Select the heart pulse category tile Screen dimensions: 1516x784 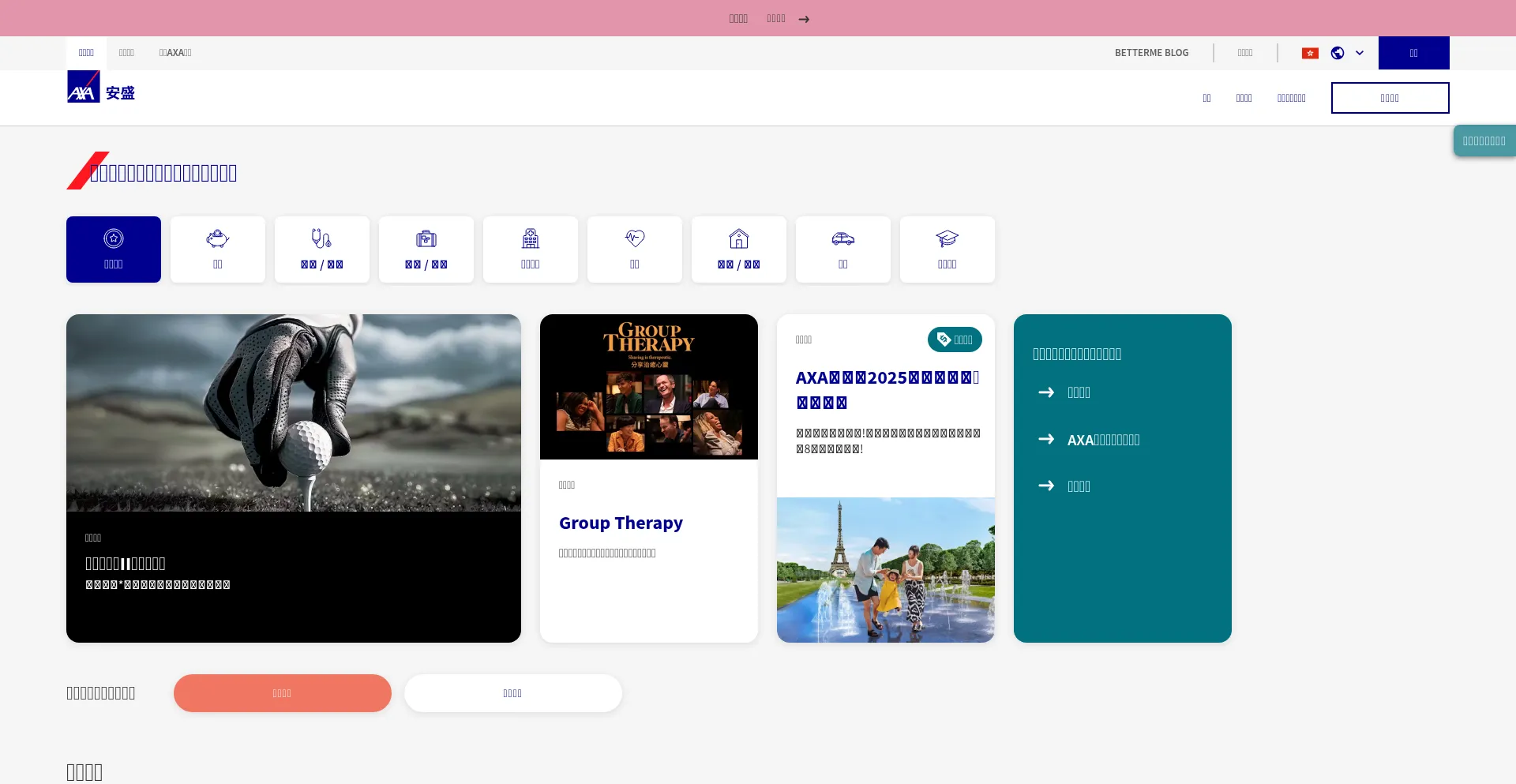pyautogui.click(x=635, y=249)
